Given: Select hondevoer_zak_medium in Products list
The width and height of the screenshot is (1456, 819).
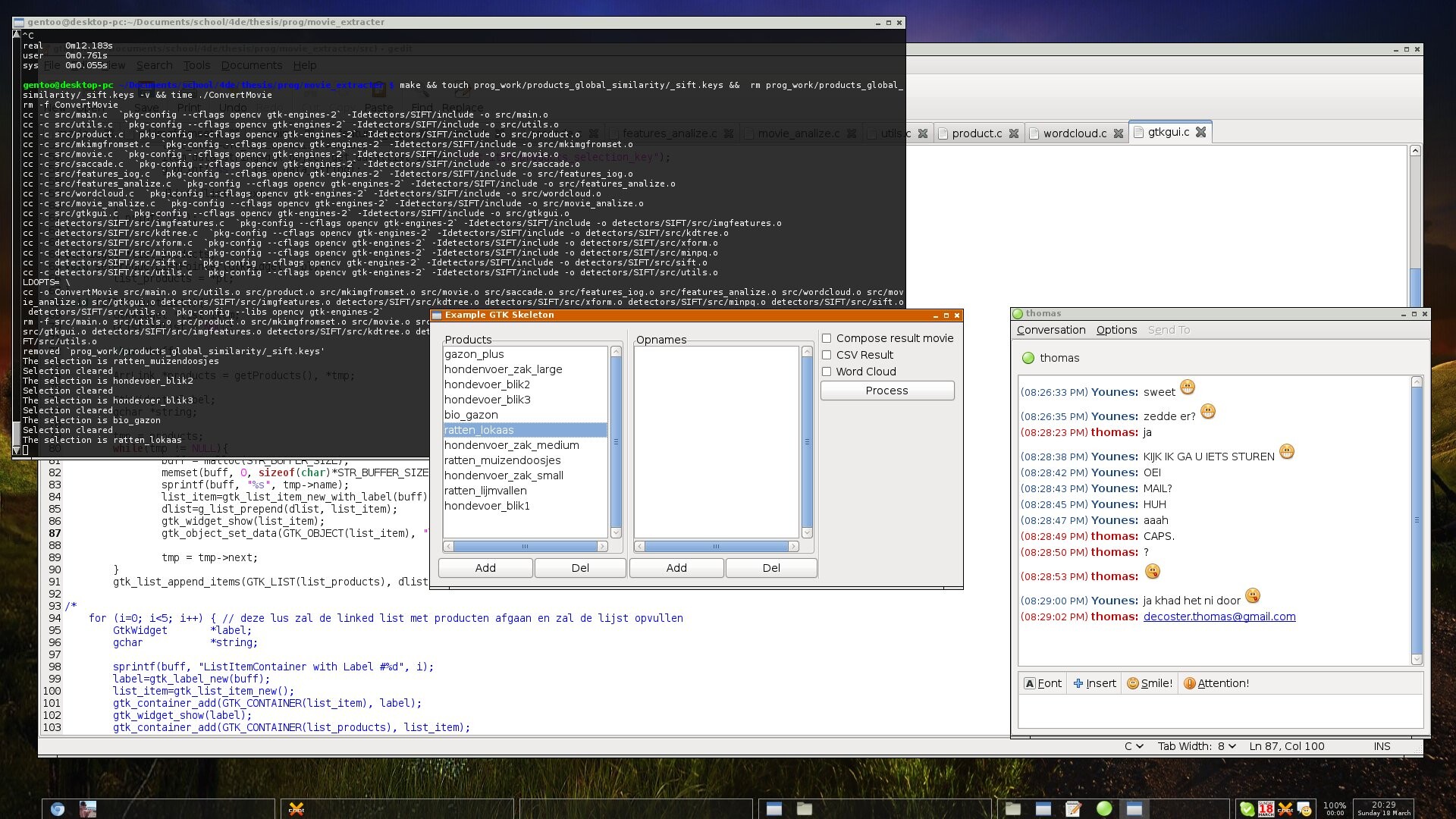Looking at the screenshot, I should click(511, 445).
